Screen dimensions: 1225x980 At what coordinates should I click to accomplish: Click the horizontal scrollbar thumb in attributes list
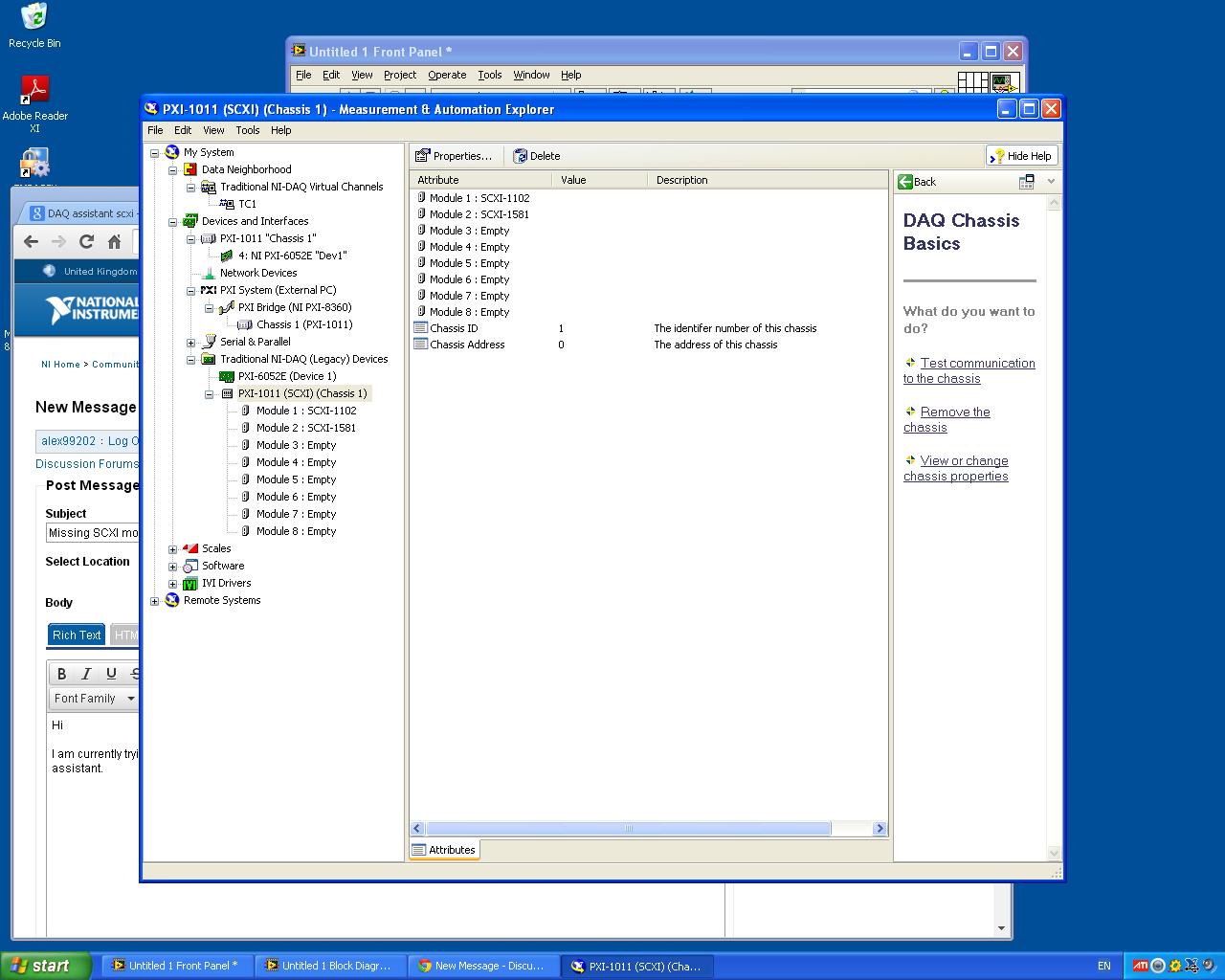click(628, 829)
